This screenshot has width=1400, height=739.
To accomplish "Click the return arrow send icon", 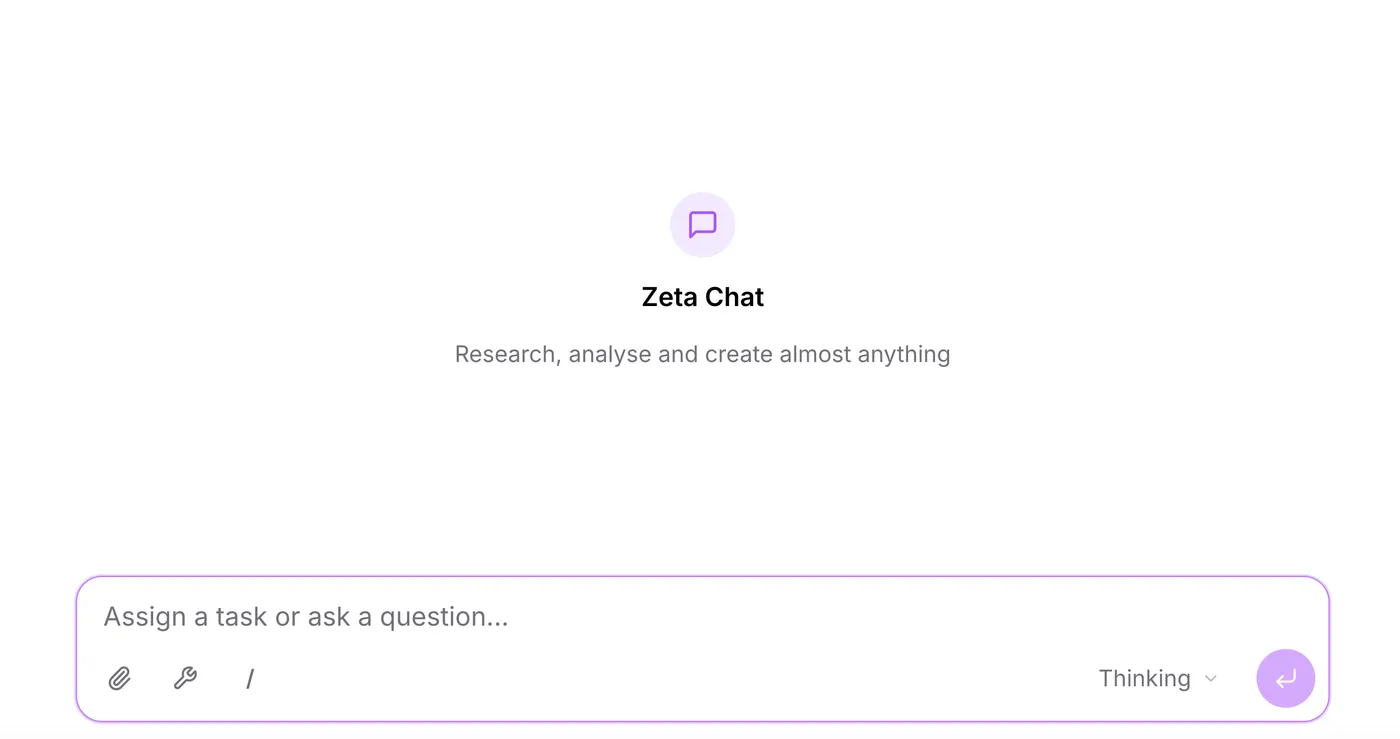I will coord(1285,678).
